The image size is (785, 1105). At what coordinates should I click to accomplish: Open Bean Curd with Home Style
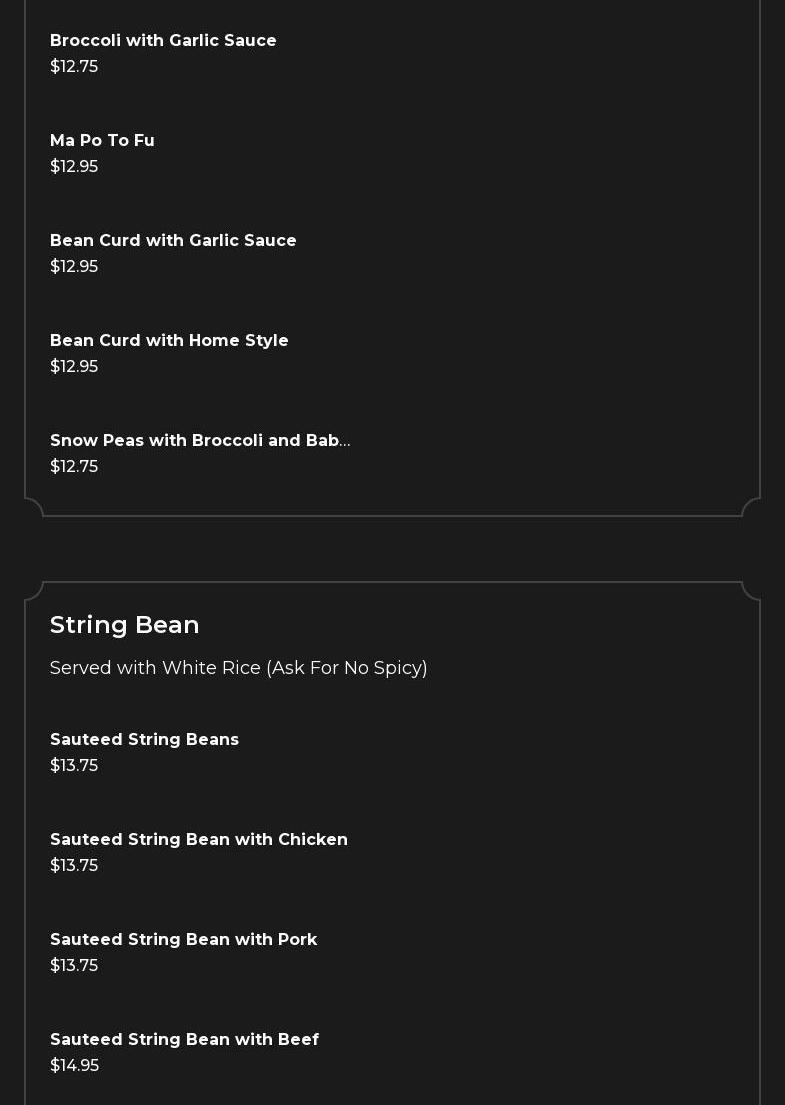click(169, 340)
